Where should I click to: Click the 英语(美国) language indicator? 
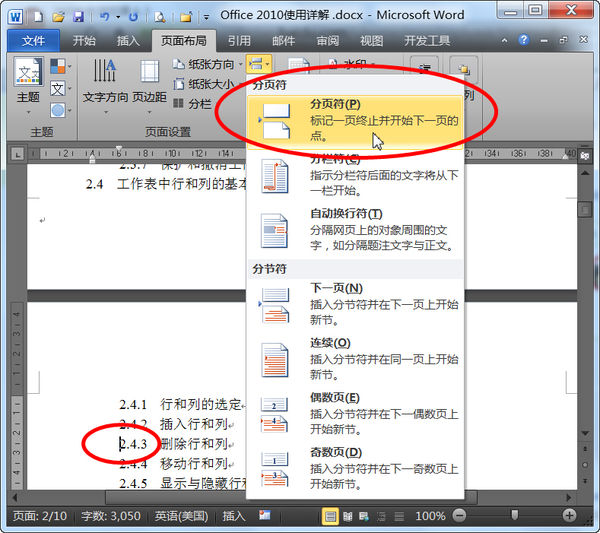(181, 516)
